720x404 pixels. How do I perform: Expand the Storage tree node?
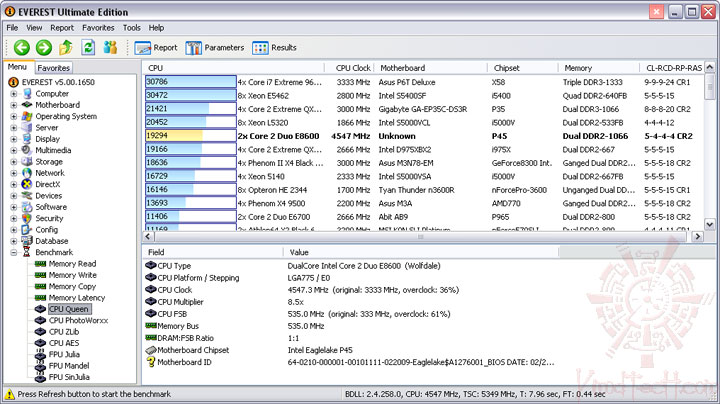[x=14, y=162]
